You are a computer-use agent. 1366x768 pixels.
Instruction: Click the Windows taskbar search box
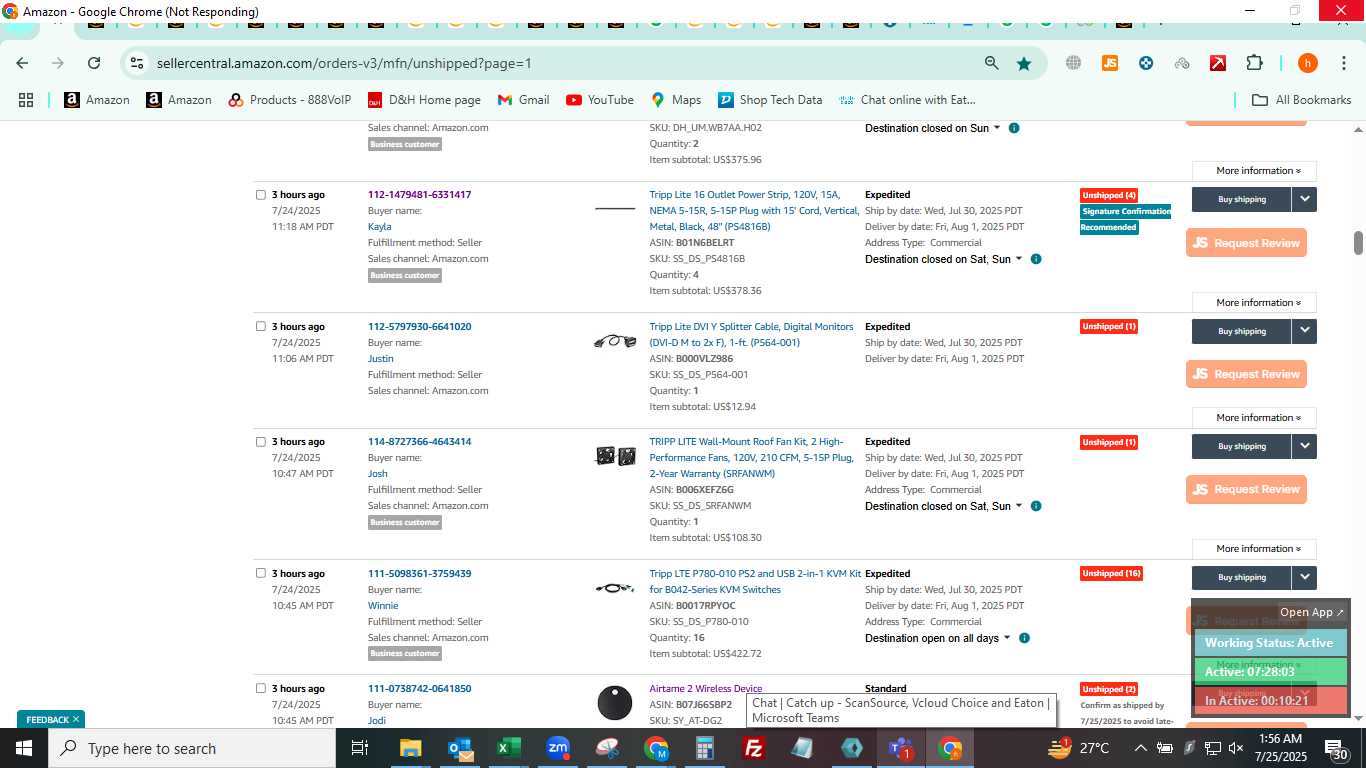[x=192, y=748]
